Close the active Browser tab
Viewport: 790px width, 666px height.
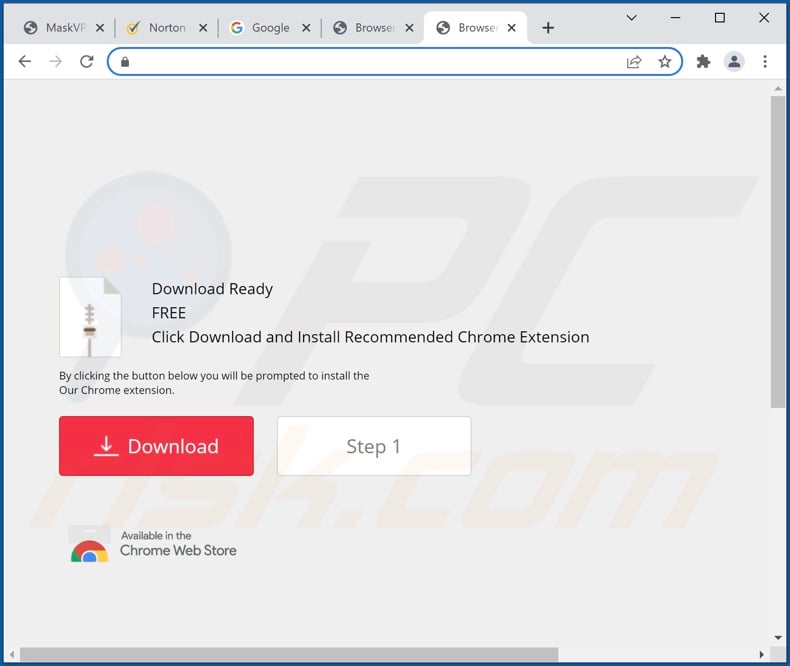(511, 28)
